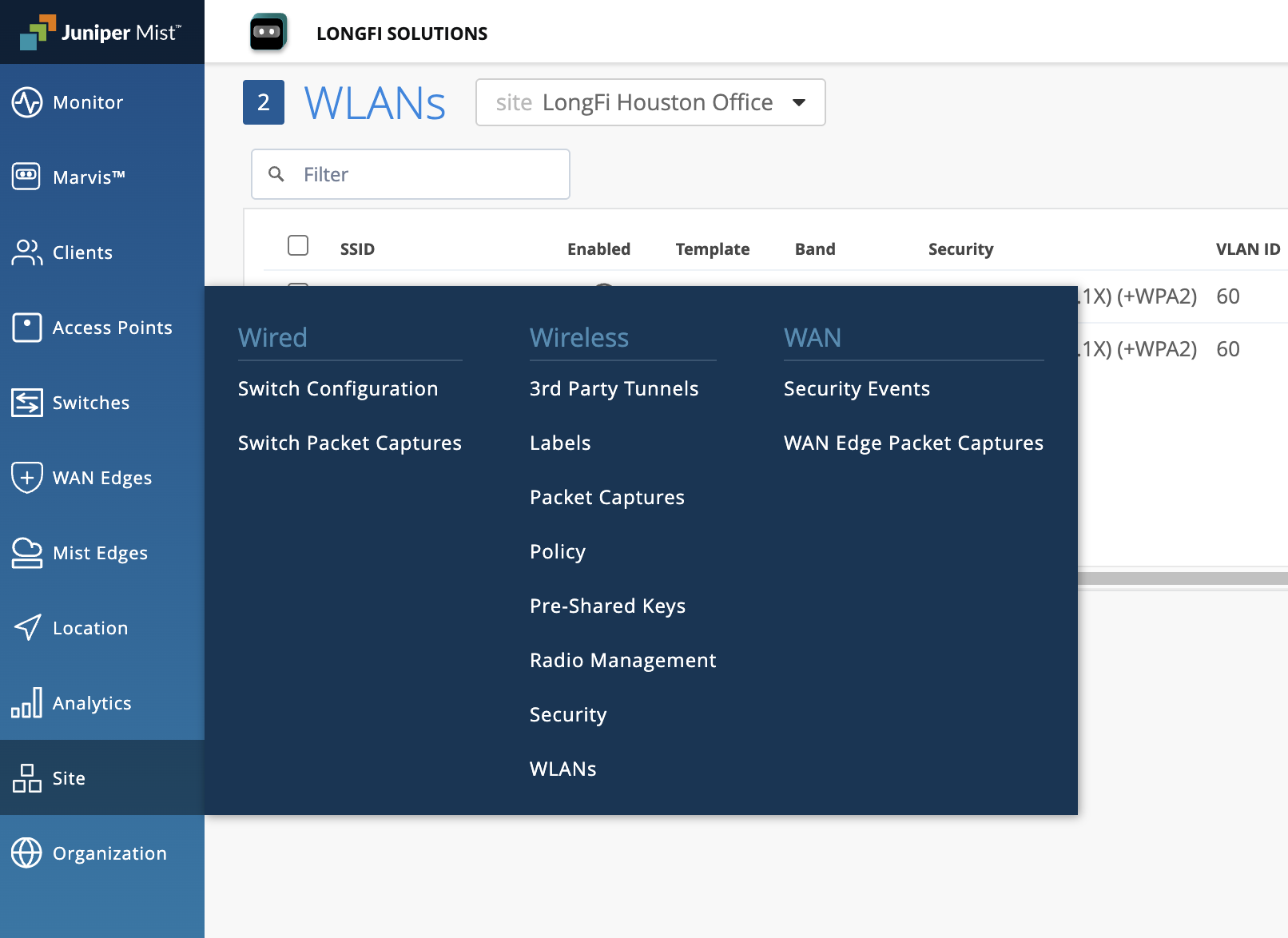
Task: Sort by the Band column header
Action: click(x=815, y=249)
